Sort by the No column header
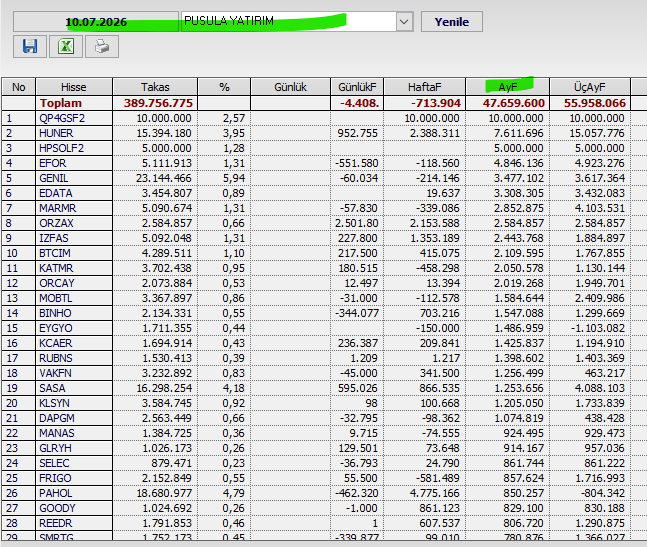Image resolution: width=647 pixels, height=547 pixels. [19, 87]
